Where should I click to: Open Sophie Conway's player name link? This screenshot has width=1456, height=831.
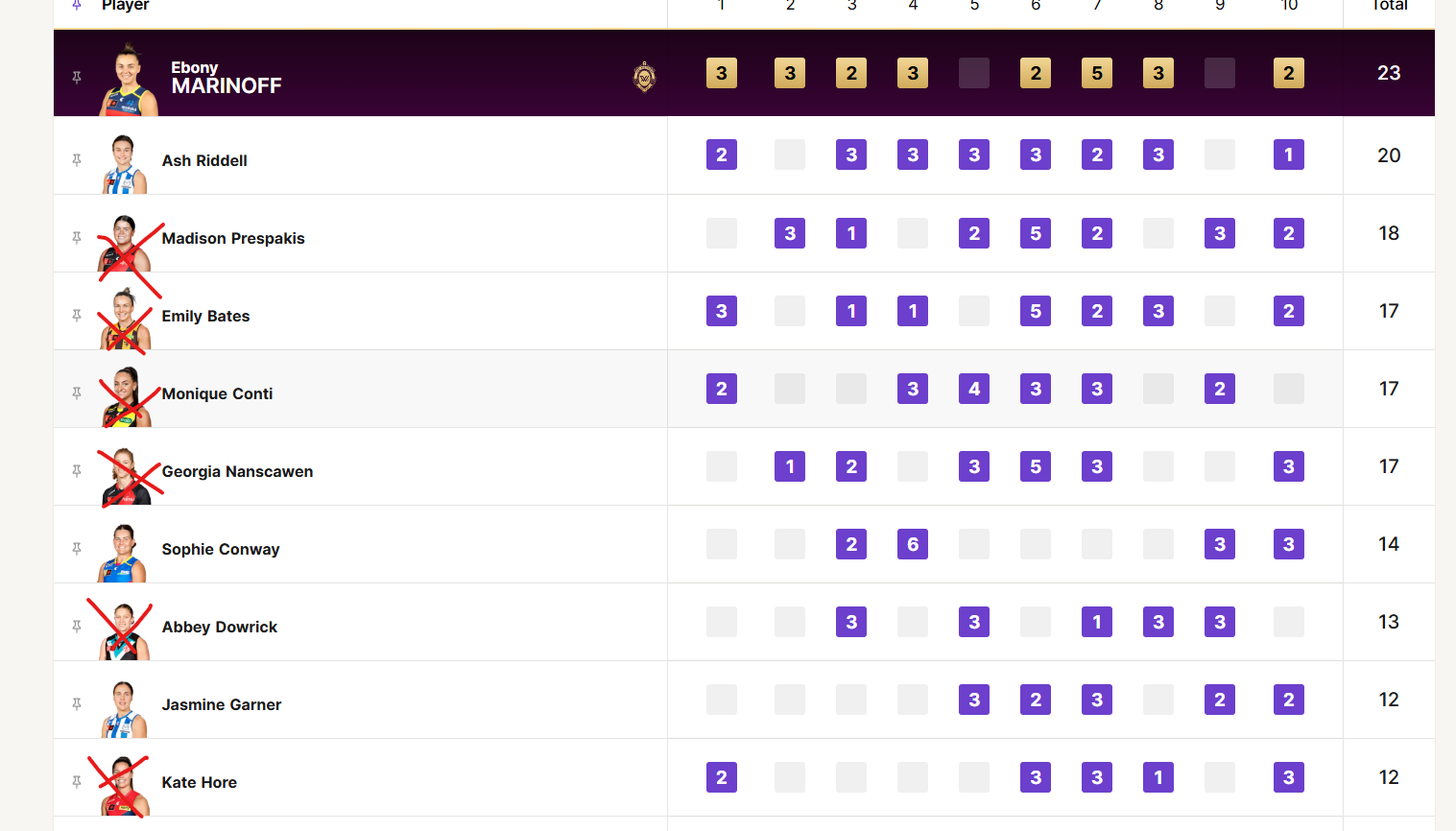click(221, 549)
